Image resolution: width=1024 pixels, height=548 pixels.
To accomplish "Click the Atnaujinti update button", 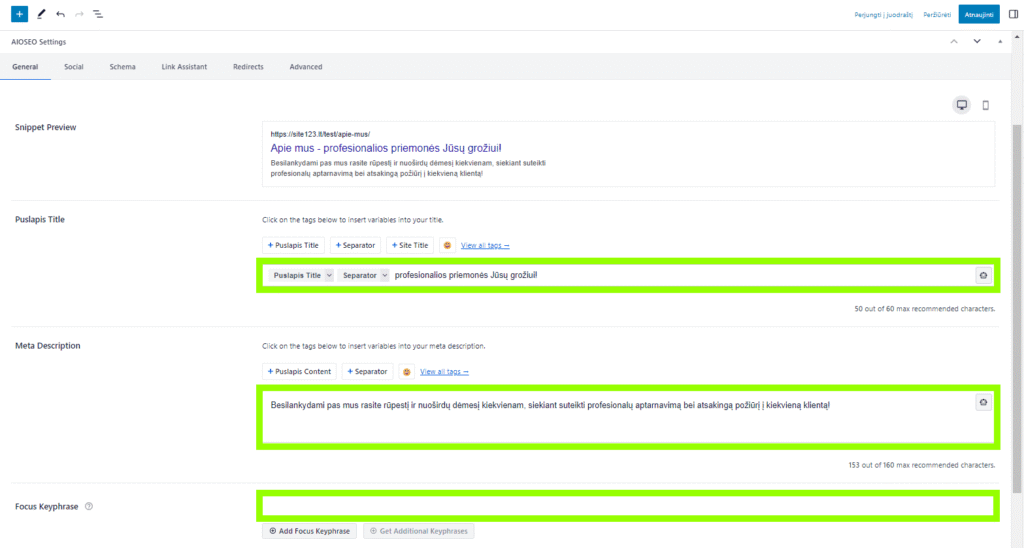I will click(x=978, y=14).
